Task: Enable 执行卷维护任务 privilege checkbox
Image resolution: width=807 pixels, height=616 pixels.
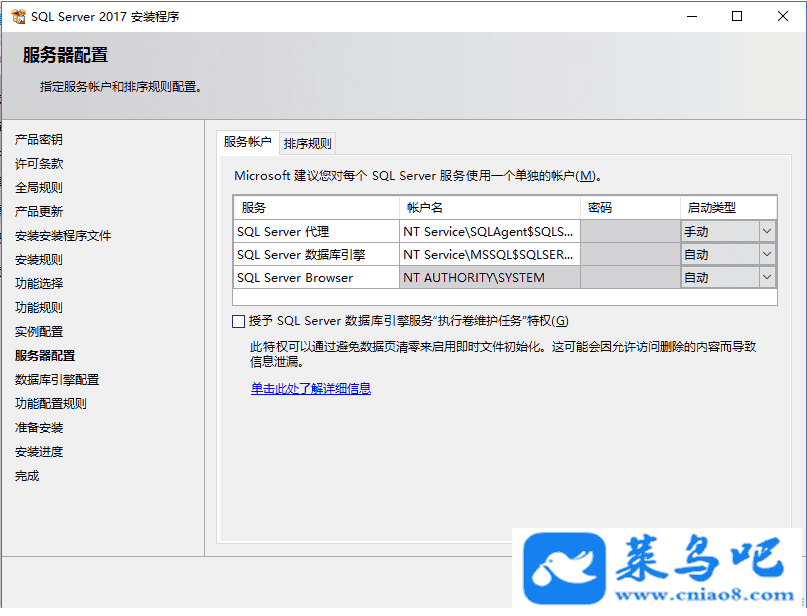Action: (238, 322)
